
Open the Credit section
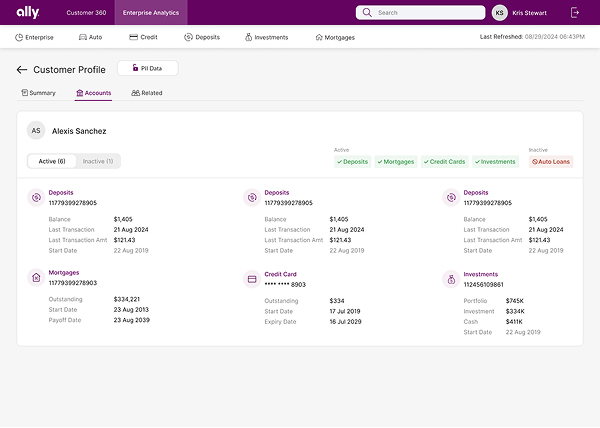pyautogui.click(x=143, y=37)
